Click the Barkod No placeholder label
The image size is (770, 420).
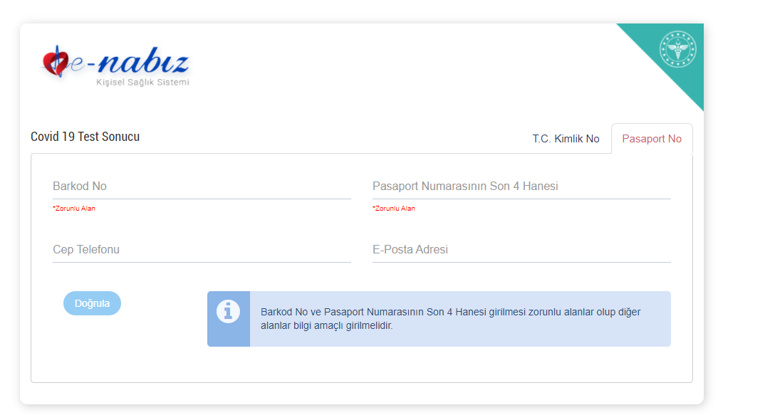[x=80, y=187]
